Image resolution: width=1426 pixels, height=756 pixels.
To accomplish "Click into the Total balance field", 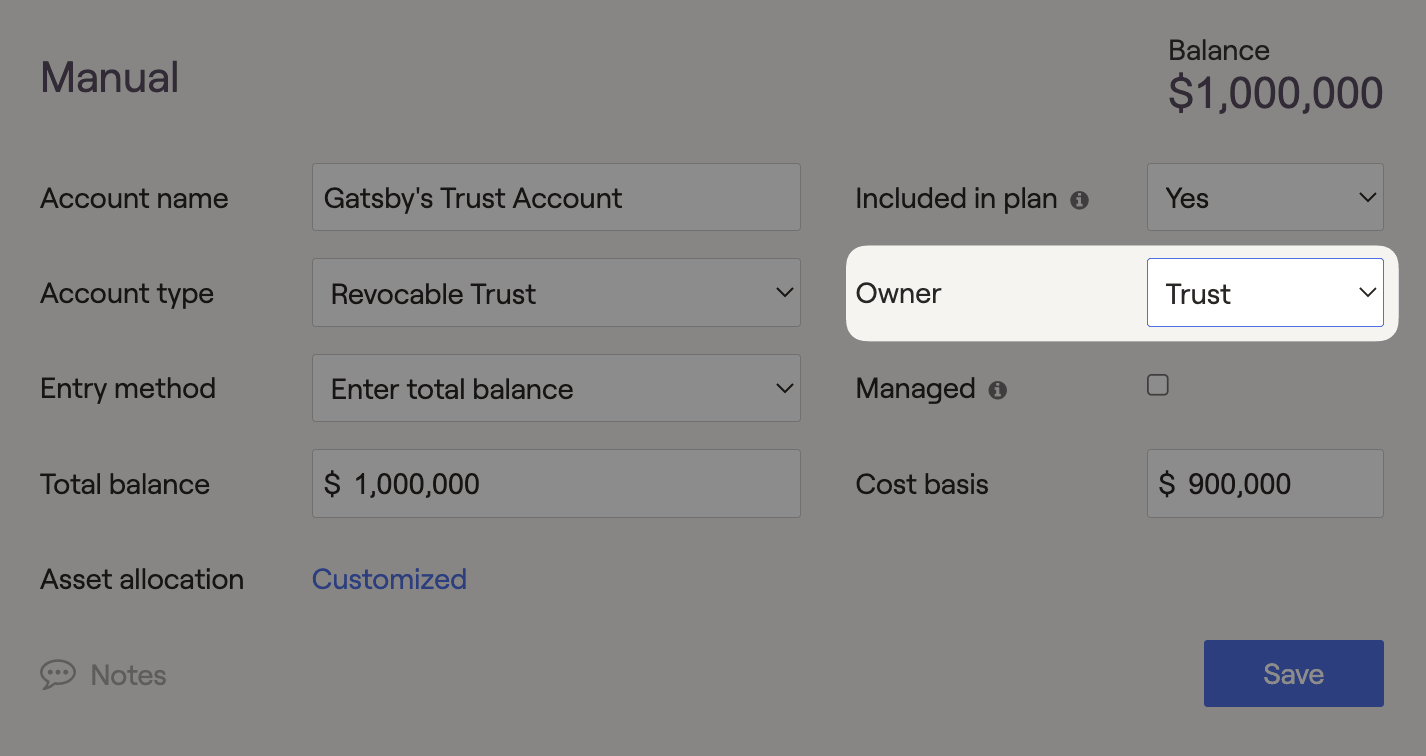I will pyautogui.click(x=556, y=483).
